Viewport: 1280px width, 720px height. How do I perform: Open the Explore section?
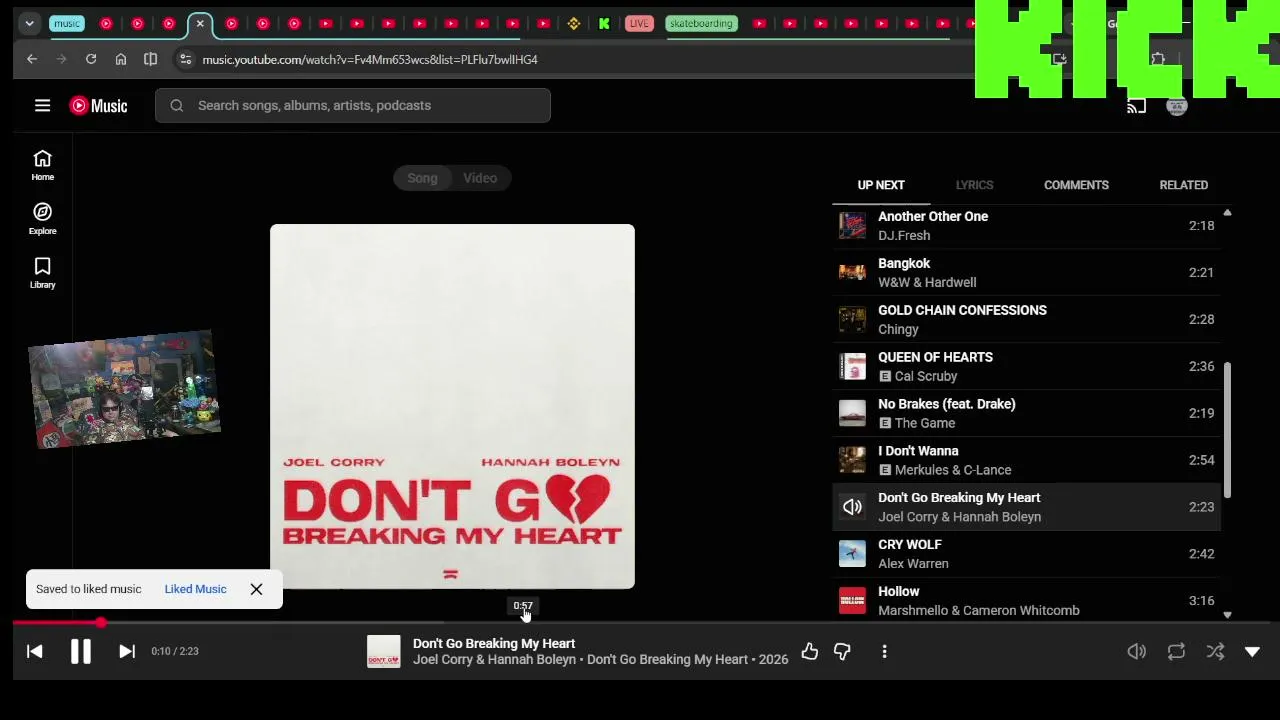pyautogui.click(x=42, y=219)
